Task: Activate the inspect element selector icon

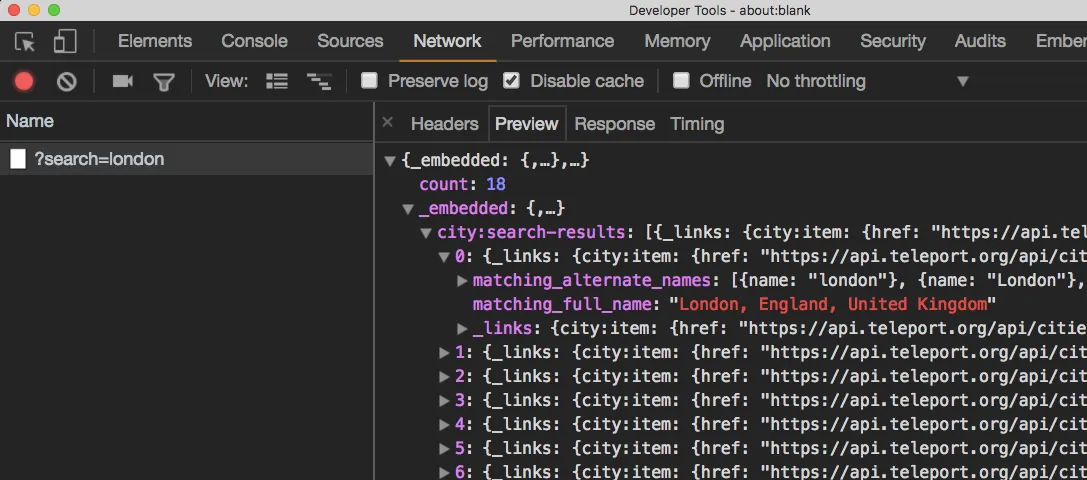Action: (25, 42)
